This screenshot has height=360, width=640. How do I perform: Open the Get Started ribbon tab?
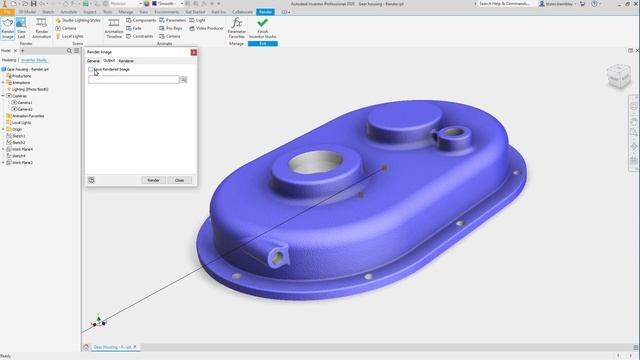[195, 12]
